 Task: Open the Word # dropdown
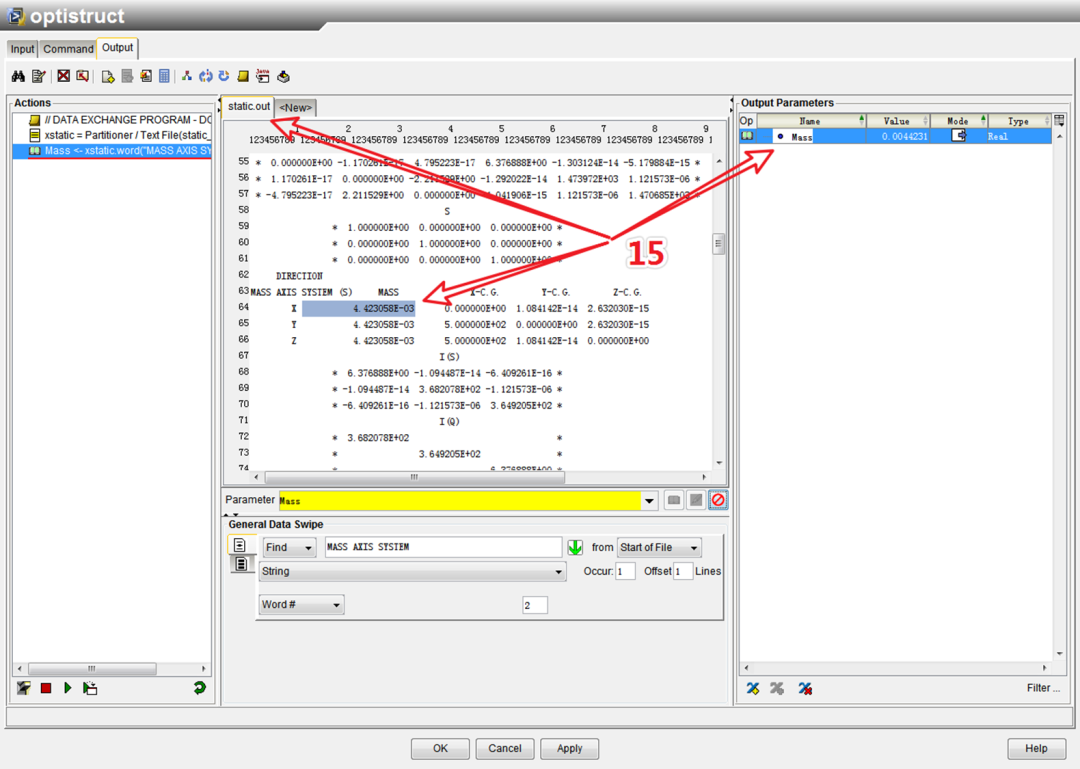click(x=301, y=604)
